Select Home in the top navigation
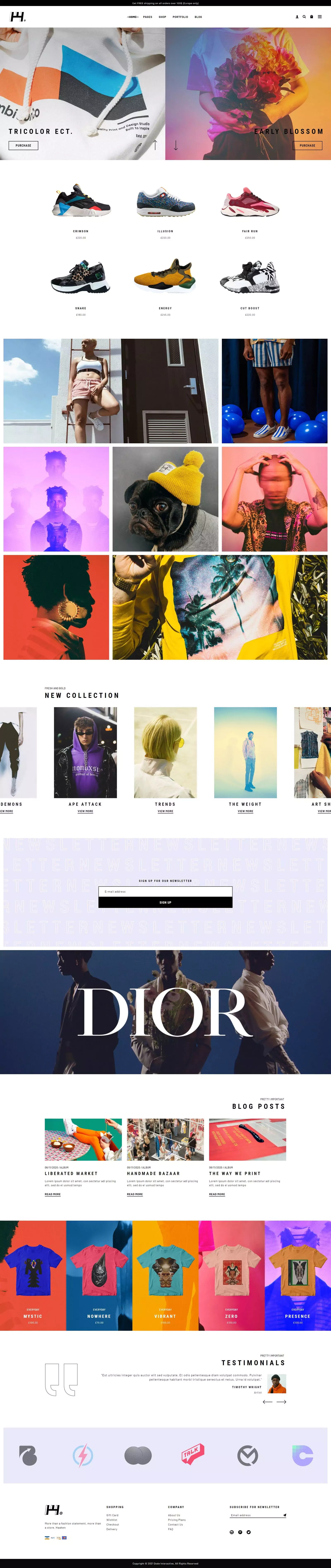 click(x=133, y=17)
